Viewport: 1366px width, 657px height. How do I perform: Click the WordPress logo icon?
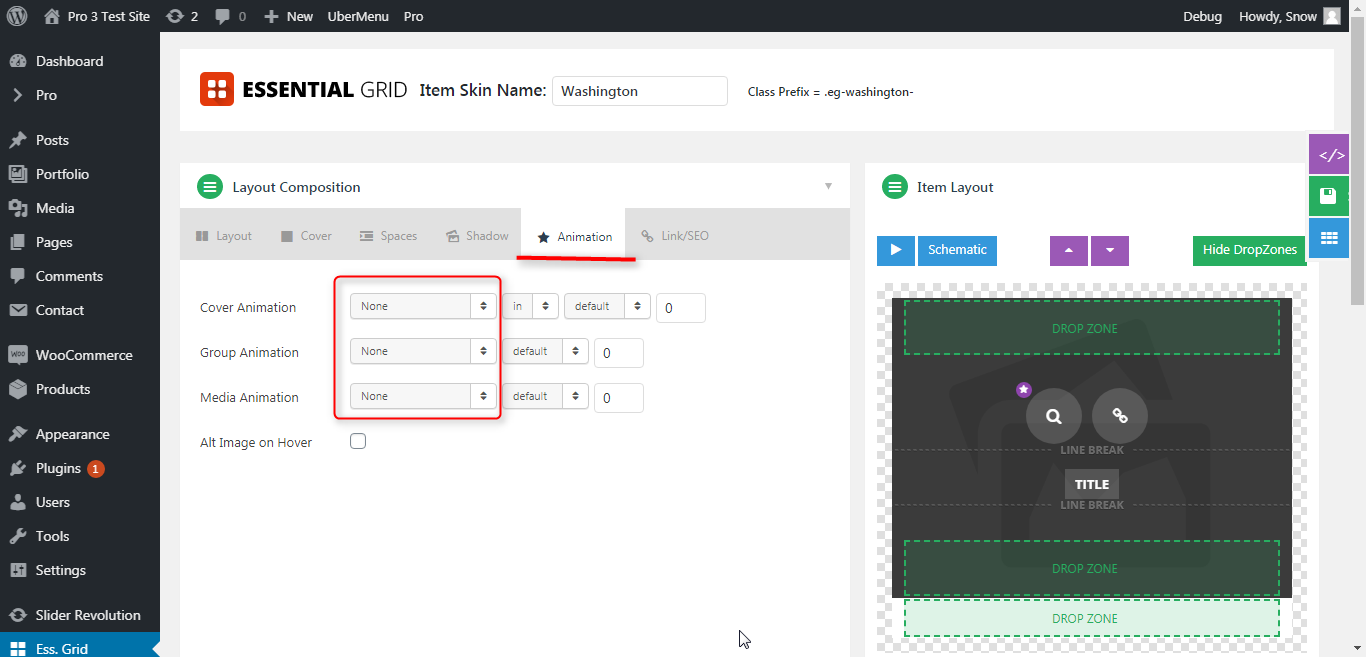coord(17,16)
